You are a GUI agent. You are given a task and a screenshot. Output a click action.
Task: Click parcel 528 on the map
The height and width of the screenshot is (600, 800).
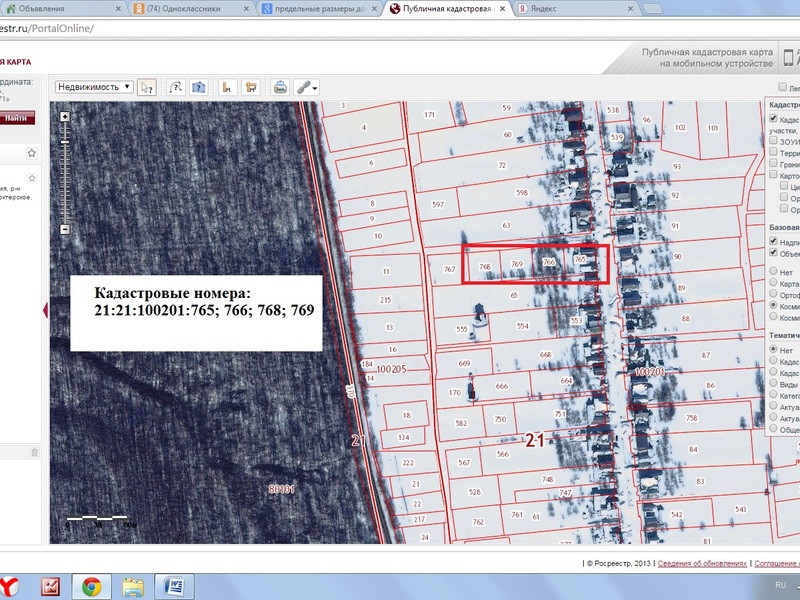[x=474, y=492]
